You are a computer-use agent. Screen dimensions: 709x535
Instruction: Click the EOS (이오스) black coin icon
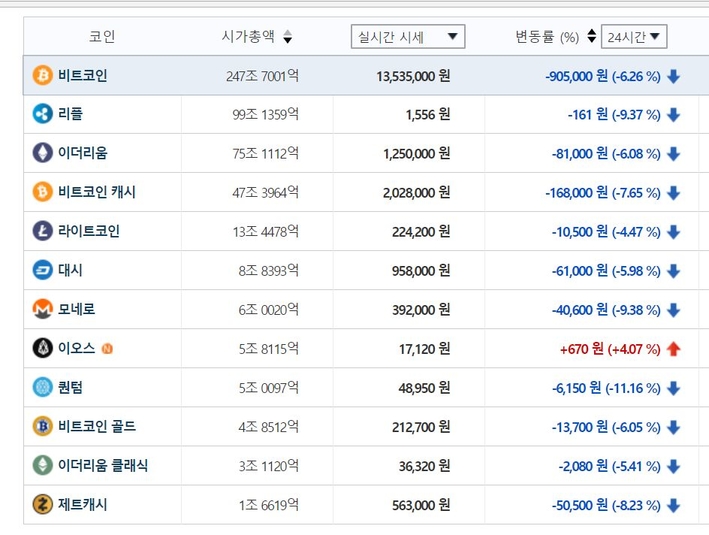43,348
